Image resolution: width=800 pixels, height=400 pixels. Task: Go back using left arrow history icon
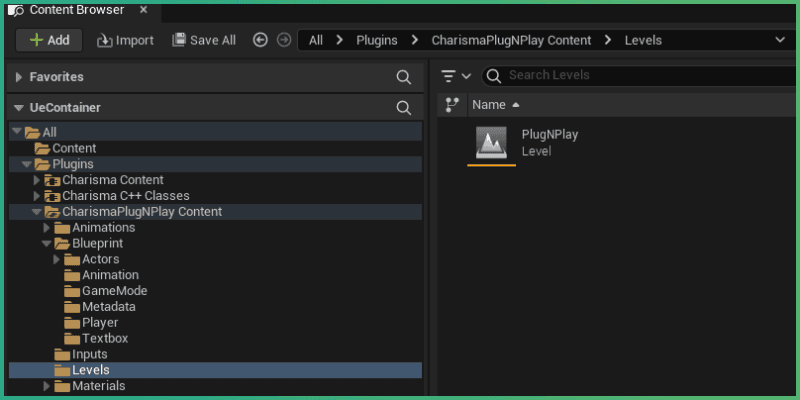tap(260, 40)
